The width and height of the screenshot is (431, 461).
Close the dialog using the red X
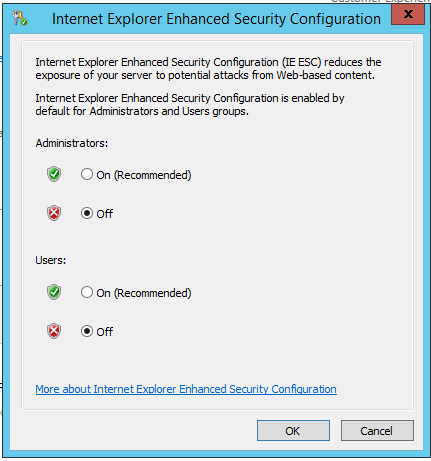click(408, 14)
